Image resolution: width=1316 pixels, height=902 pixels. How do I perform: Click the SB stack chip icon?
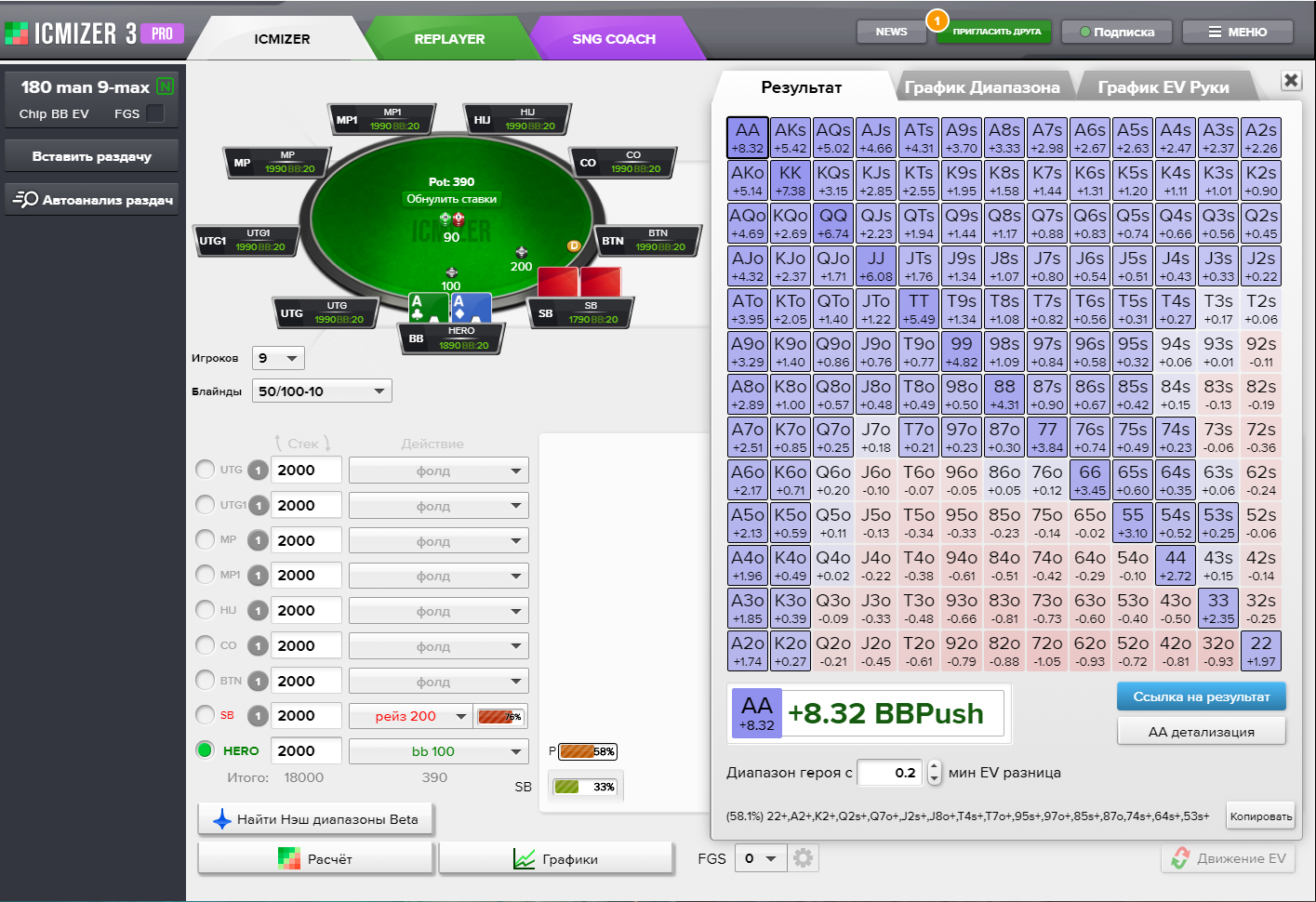(259, 716)
